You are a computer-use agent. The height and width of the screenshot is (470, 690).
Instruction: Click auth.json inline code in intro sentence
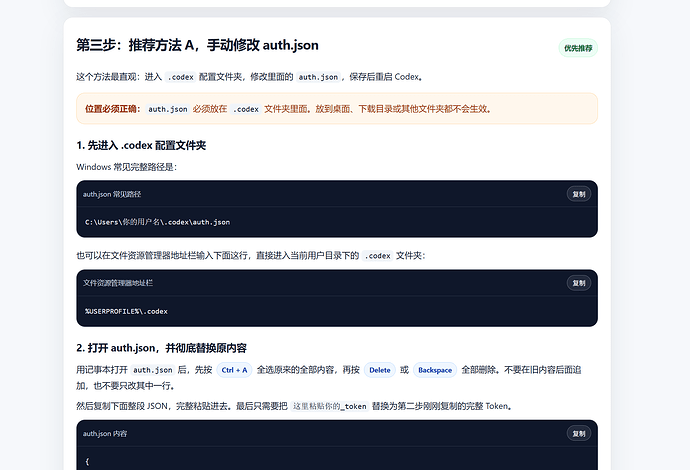coord(318,77)
